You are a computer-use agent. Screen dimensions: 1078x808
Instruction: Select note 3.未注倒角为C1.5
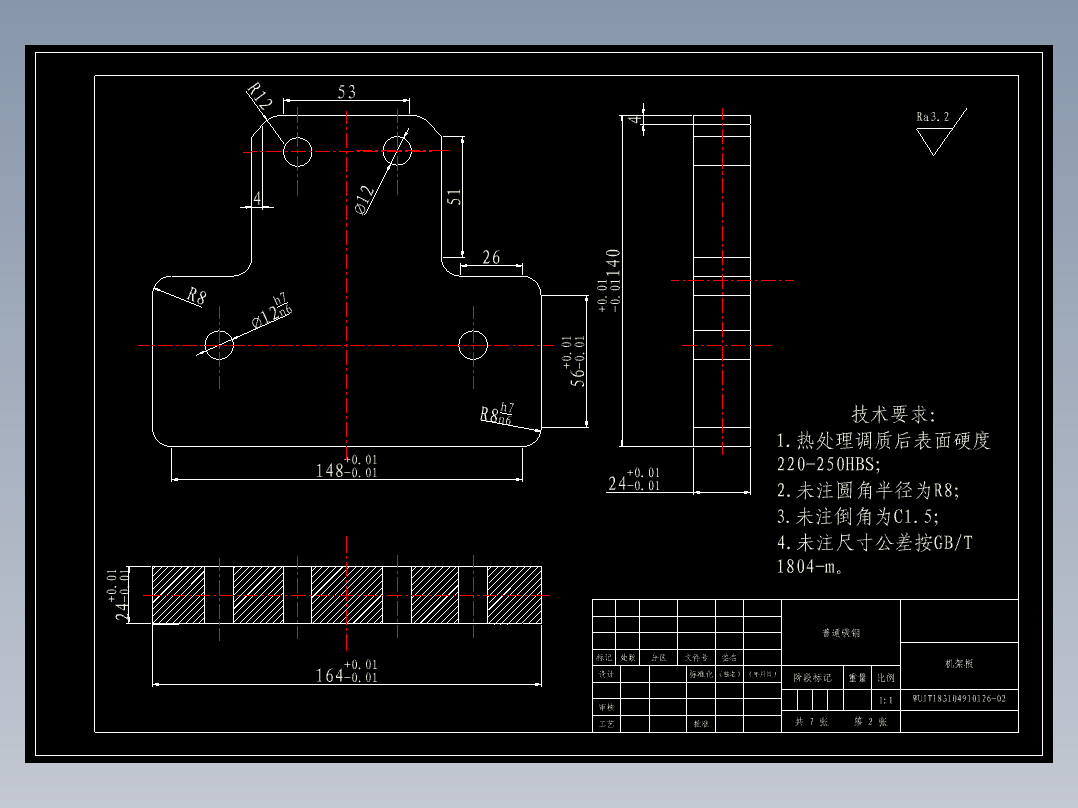pos(857,517)
